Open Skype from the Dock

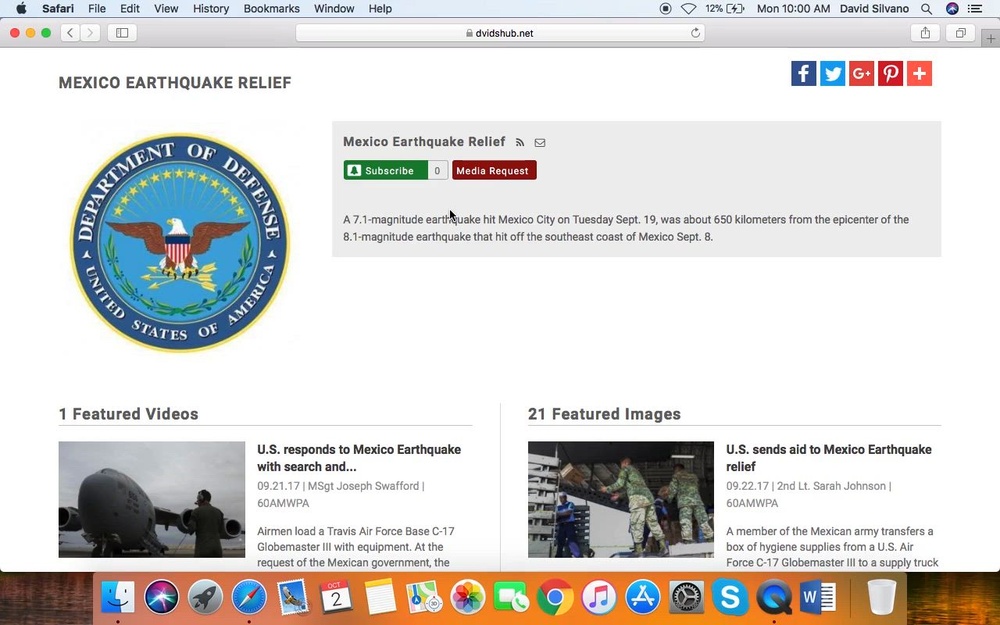pos(730,597)
